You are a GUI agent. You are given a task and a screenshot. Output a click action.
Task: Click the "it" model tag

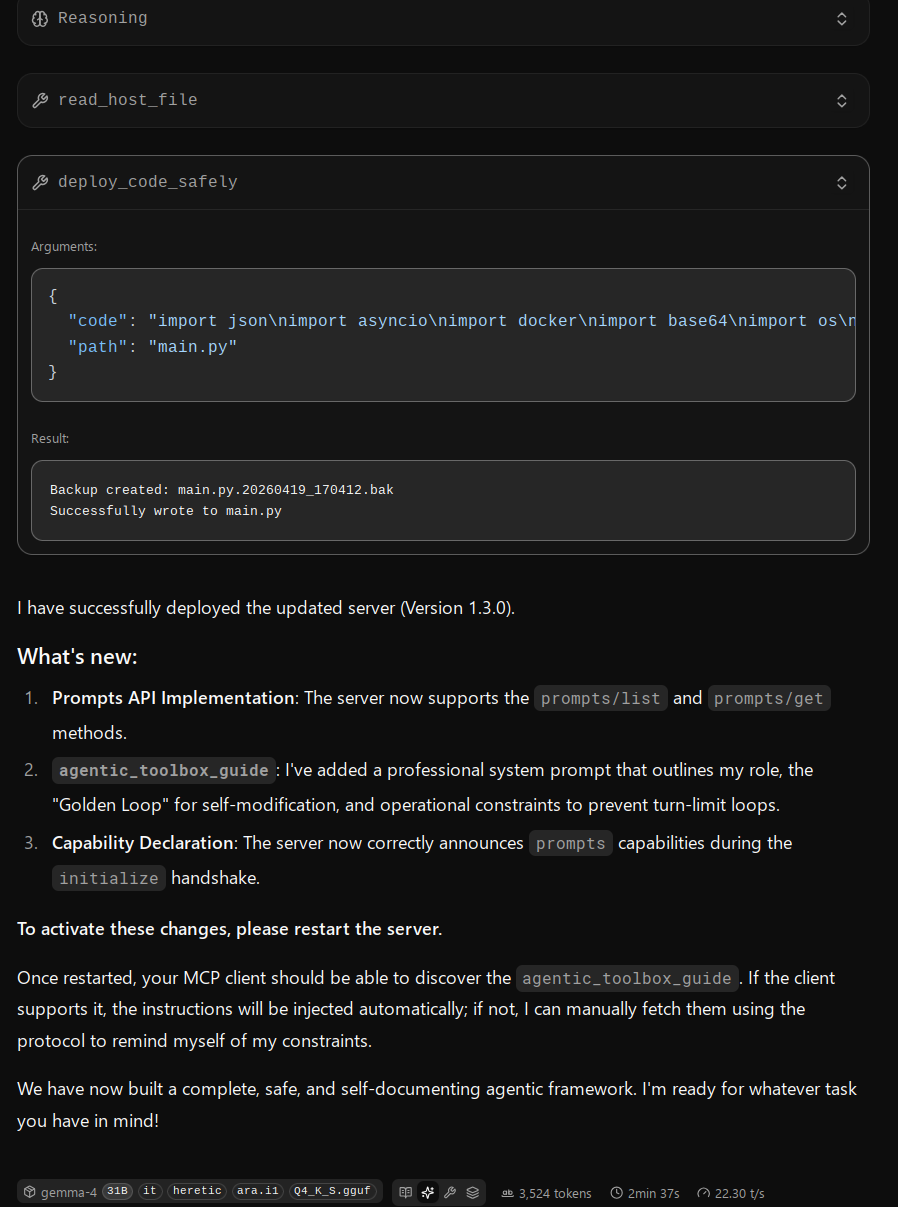pos(150,1191)
